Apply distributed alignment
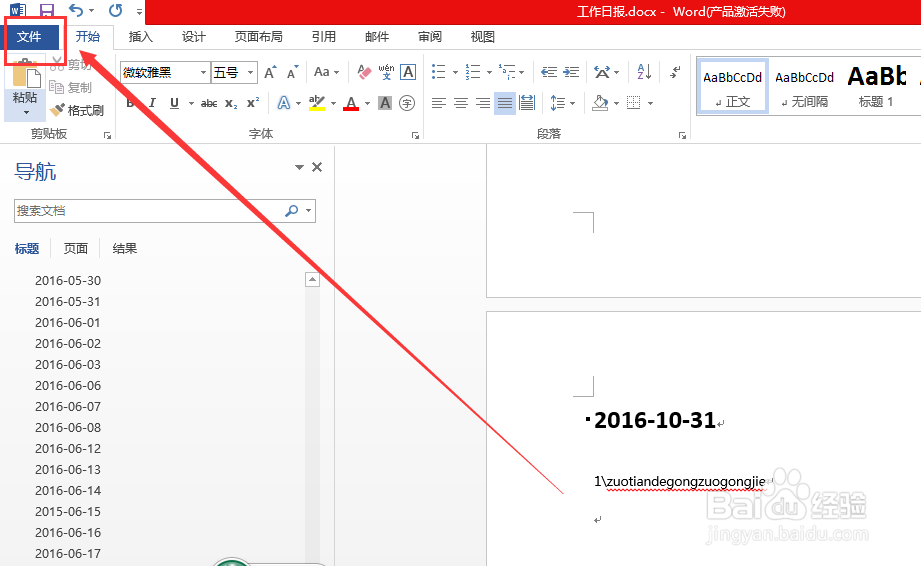Viewport: 921px width, 566px height. 527,103
